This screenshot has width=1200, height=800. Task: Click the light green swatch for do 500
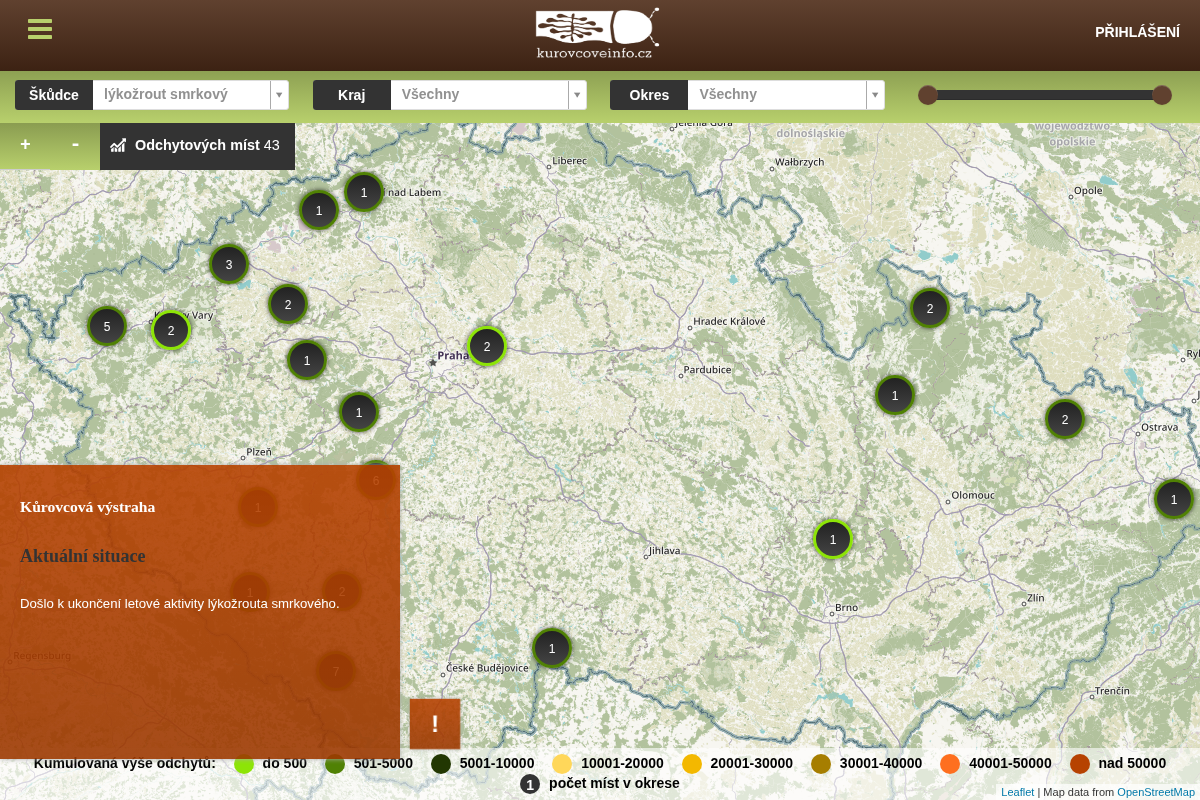(244, 764)
